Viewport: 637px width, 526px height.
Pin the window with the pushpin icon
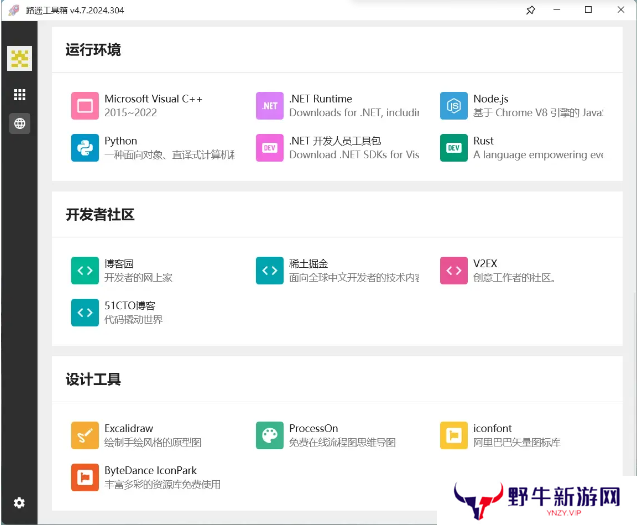coord(531,10)
